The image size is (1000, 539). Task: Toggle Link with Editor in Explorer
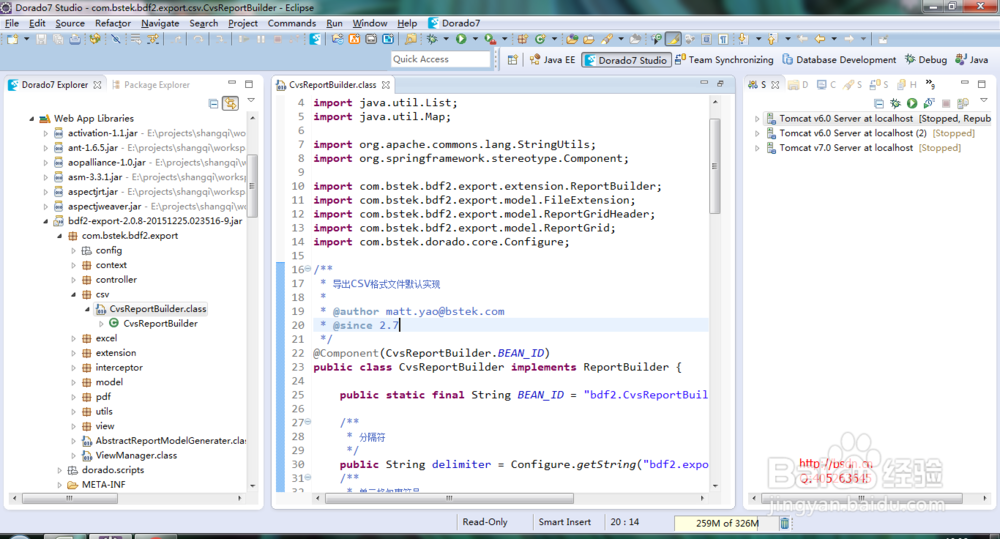click(230, 103)
